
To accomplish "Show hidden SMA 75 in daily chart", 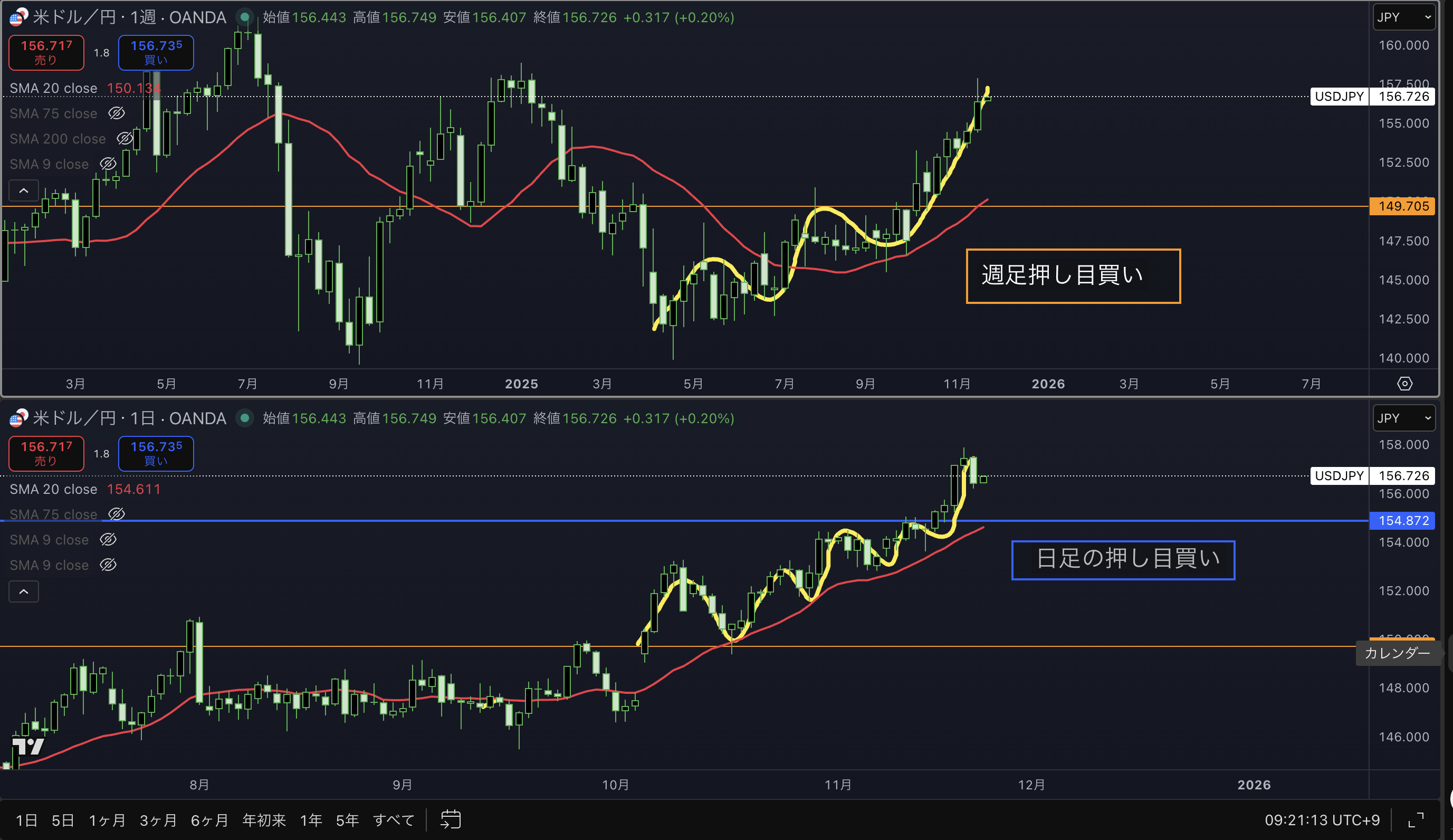I will pos(117,514).
